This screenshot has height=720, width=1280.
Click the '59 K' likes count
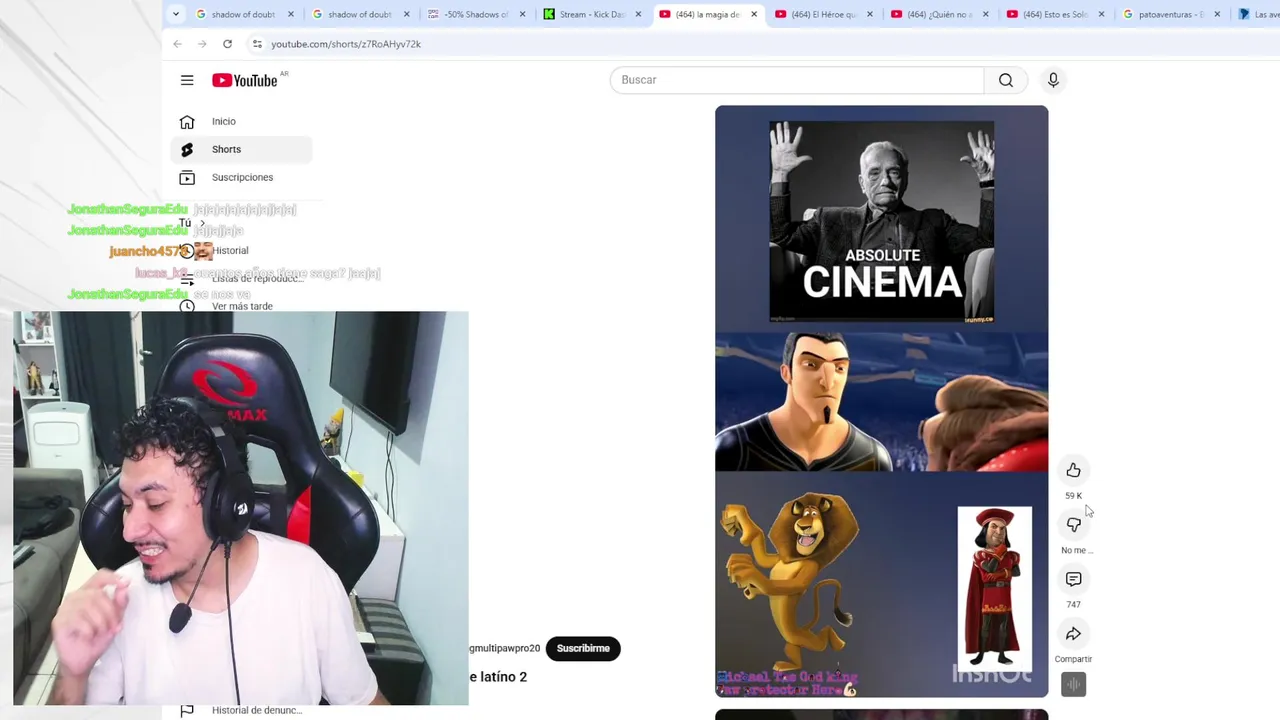1073,496
